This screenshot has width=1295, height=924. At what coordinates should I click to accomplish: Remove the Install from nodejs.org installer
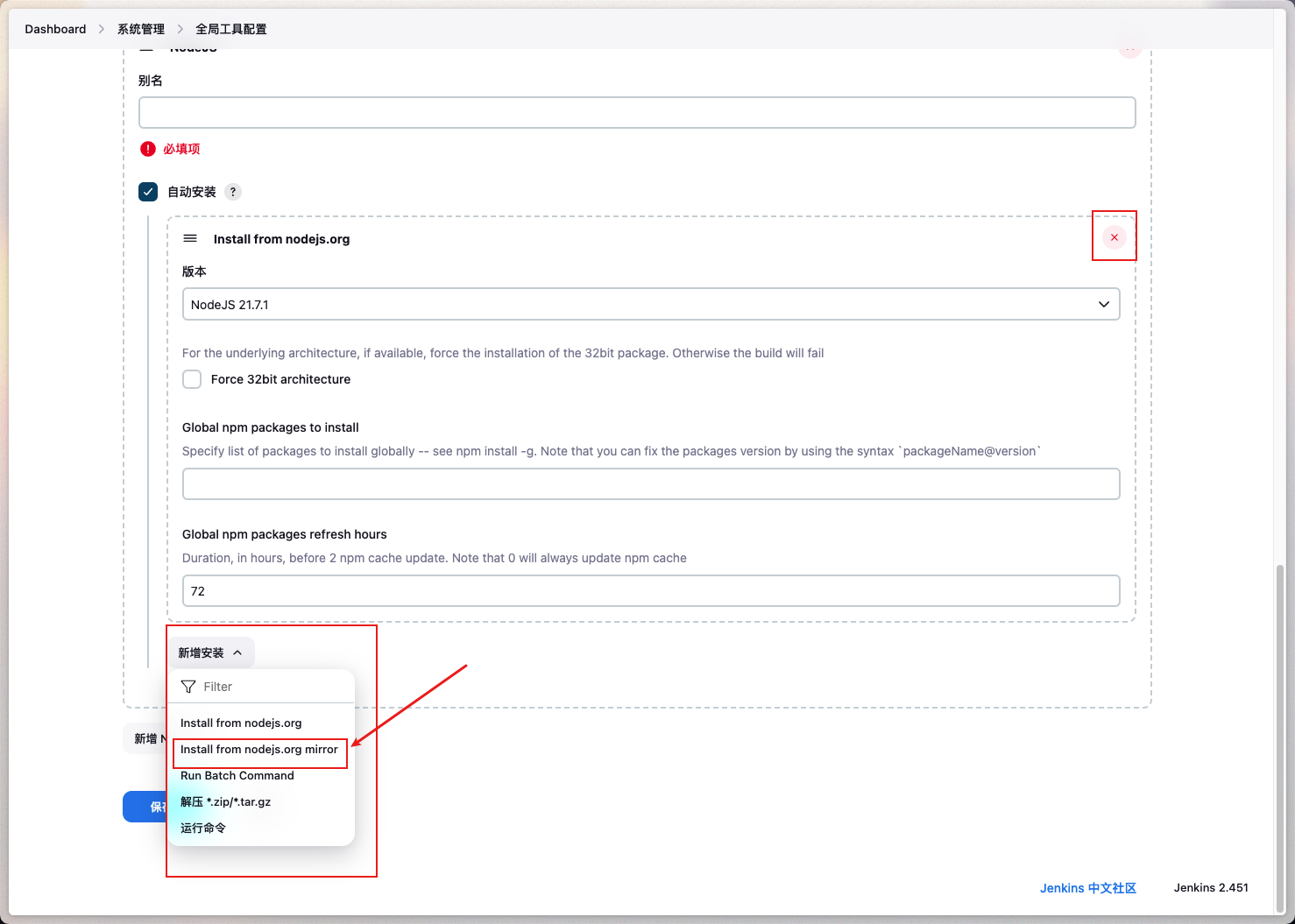1114,237
